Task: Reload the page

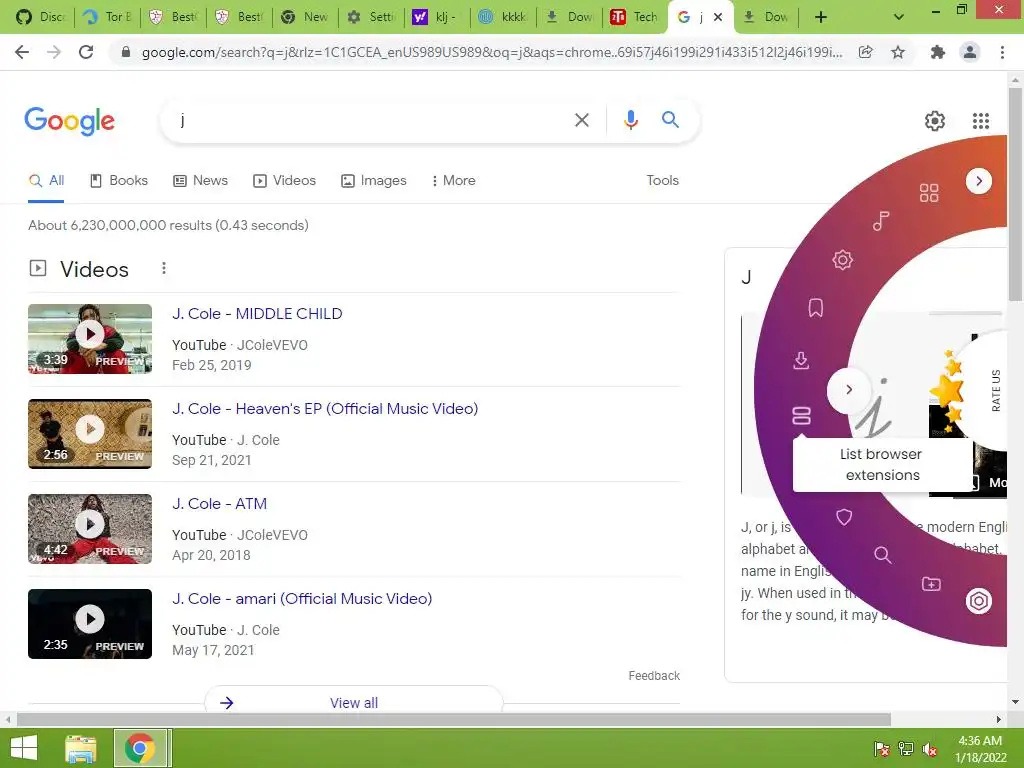Action: coord(86,52)
